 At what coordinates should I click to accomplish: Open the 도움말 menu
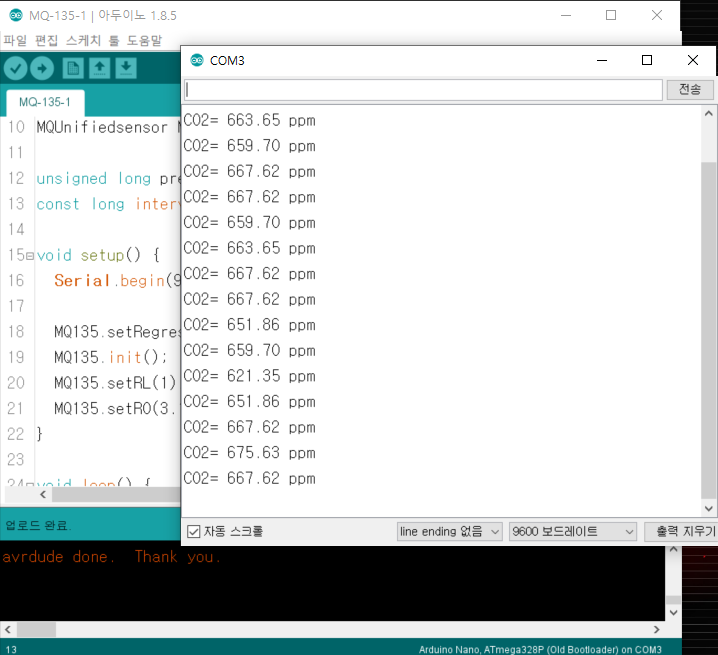tap(144, 40)
